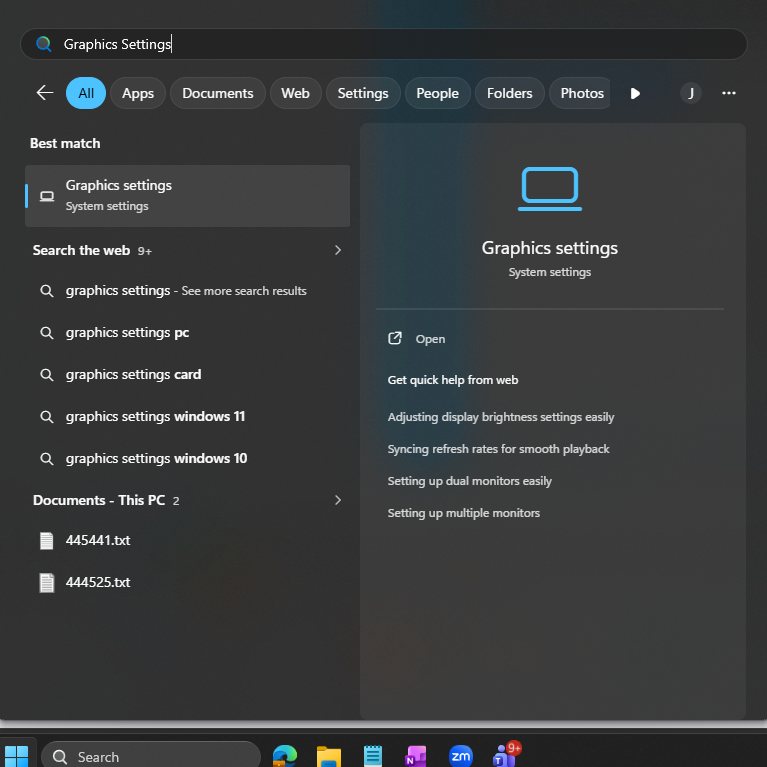Expand Search the web results chevron
The image size is (767, 767).
(338, 250)
